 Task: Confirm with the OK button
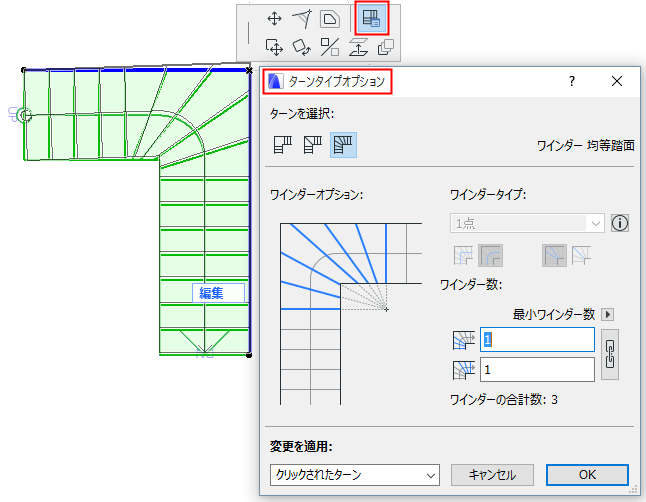click(587, 475)
